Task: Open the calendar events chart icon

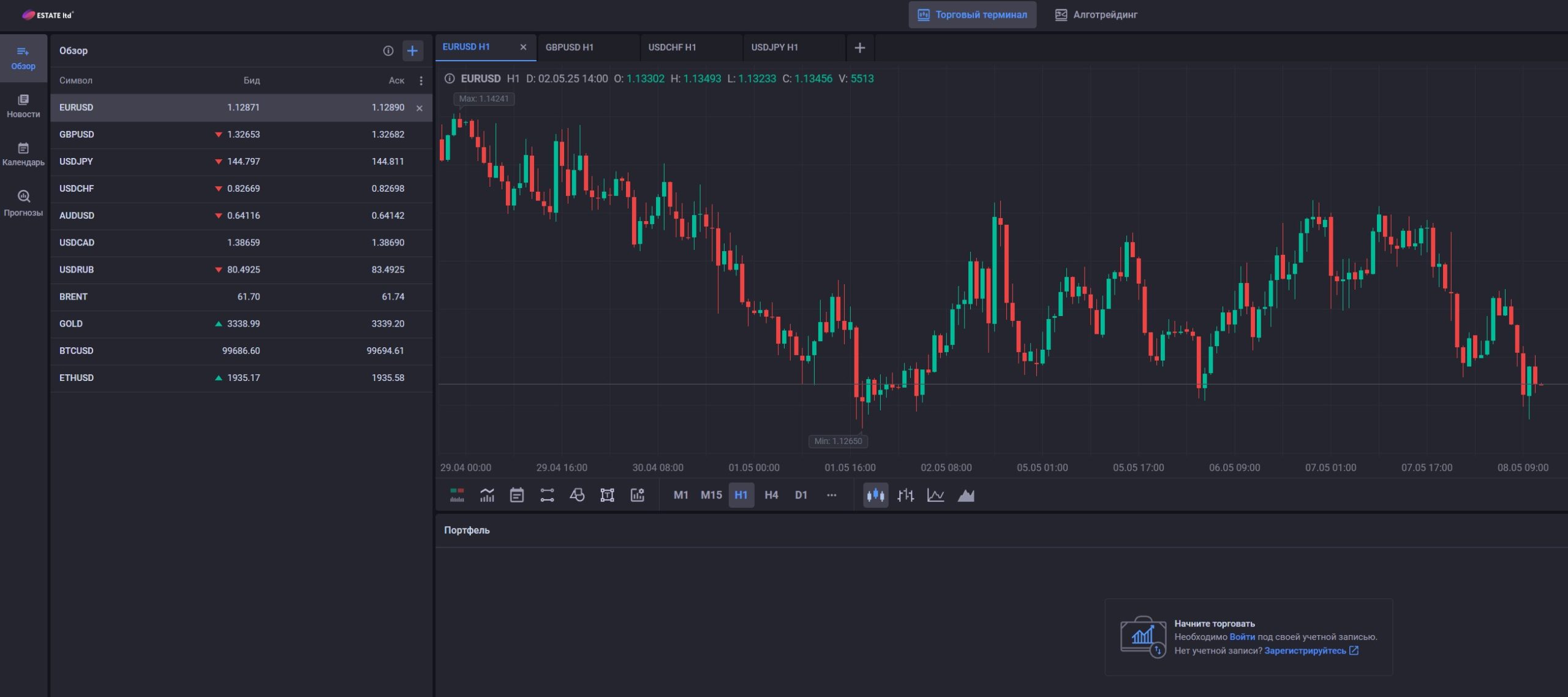Action: click(x=517, y=495)
